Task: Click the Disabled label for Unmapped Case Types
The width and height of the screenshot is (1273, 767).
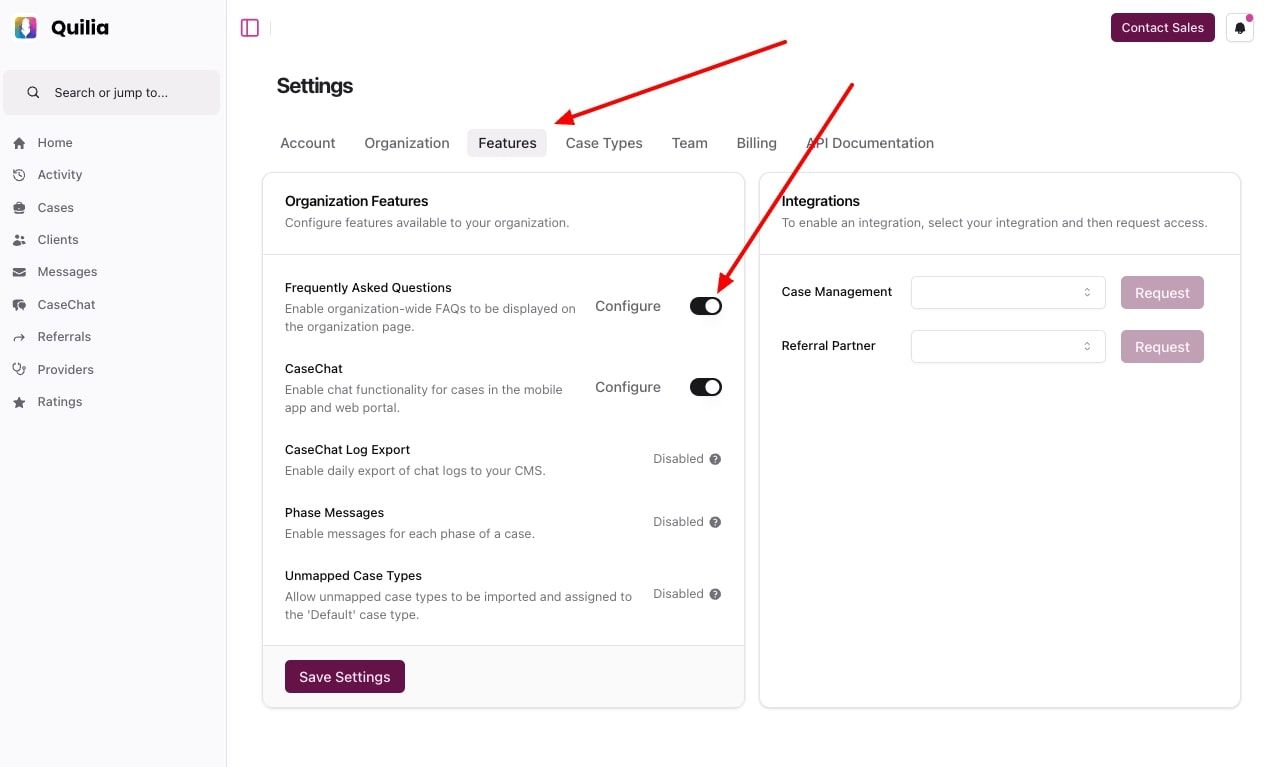Action: tap(678, 594)
